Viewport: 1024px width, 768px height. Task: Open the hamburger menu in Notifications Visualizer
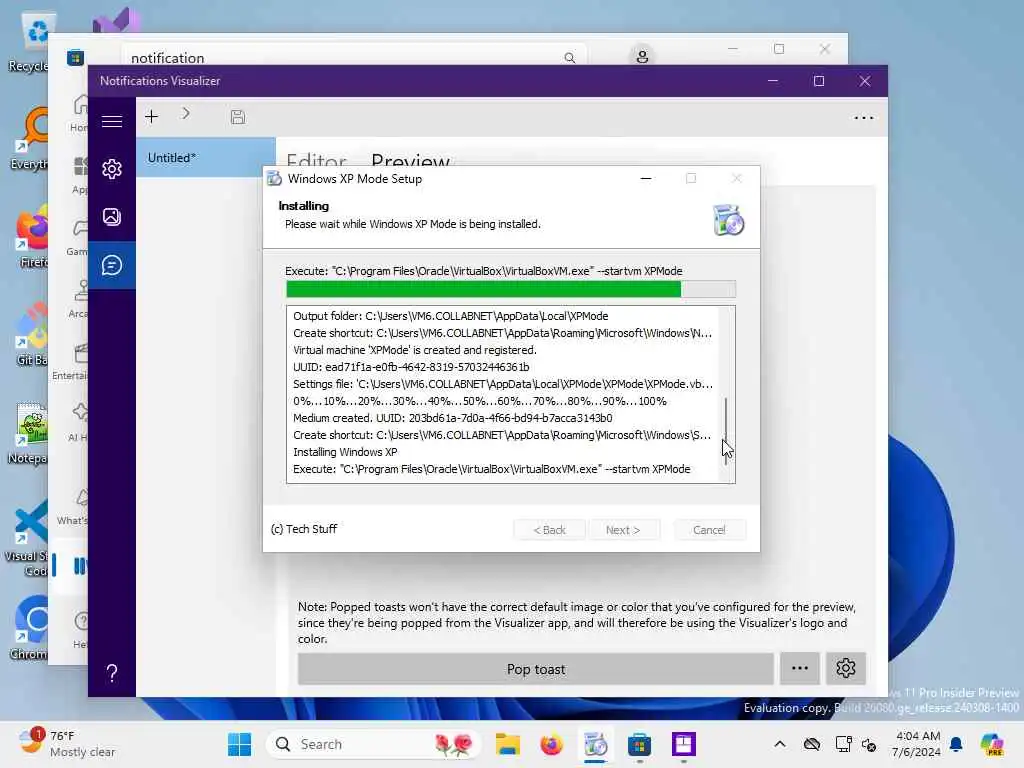click(112, 121)
